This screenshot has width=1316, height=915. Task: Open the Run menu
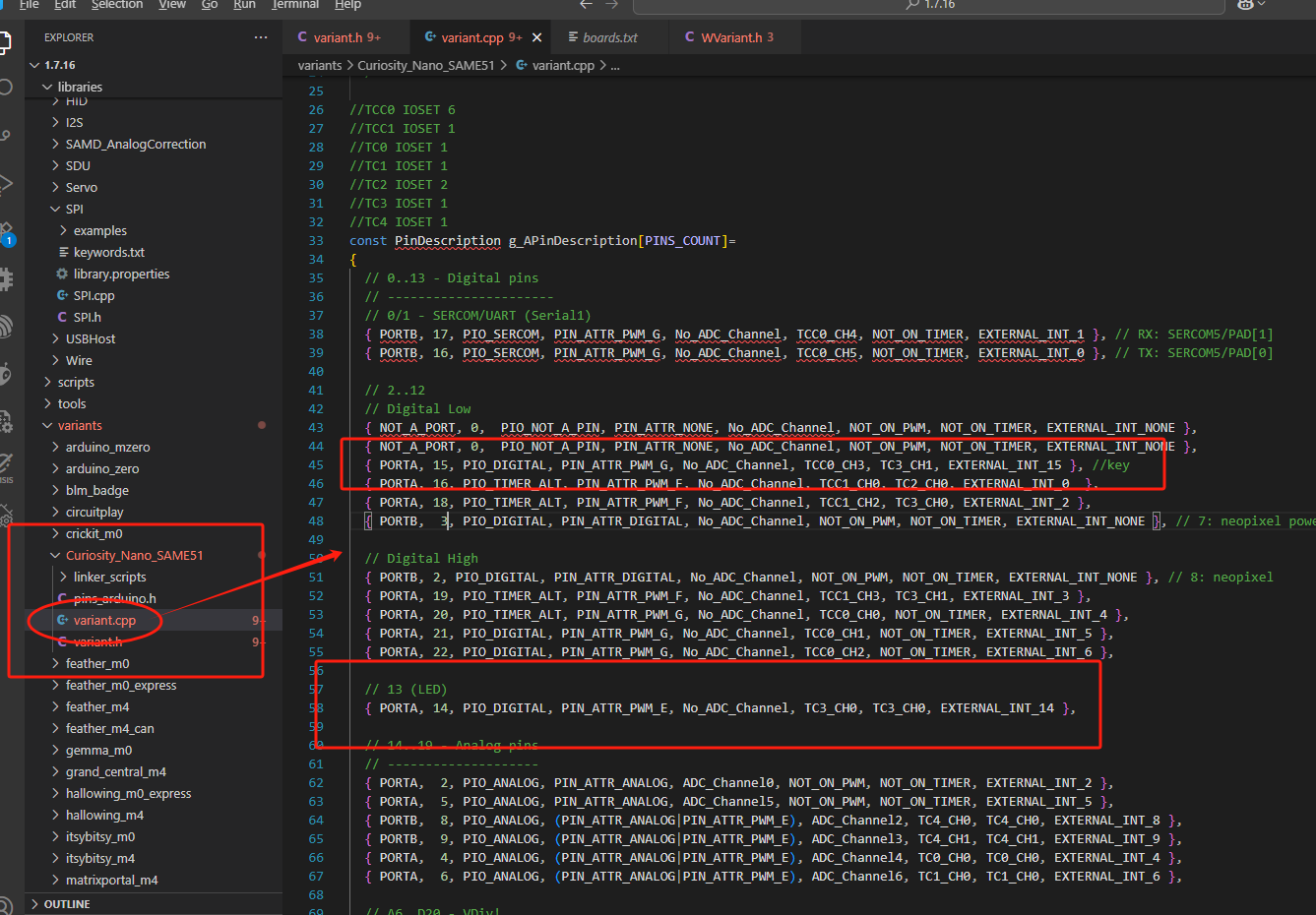click(x=244, y=5)
